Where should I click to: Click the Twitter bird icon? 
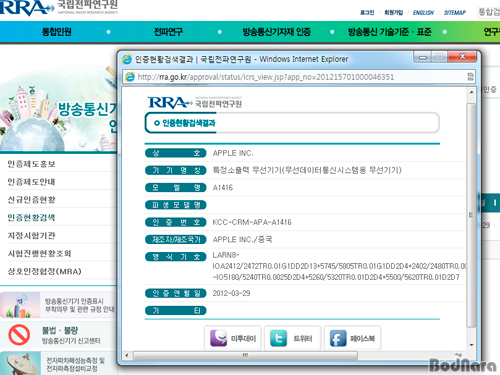click(278, 338)
